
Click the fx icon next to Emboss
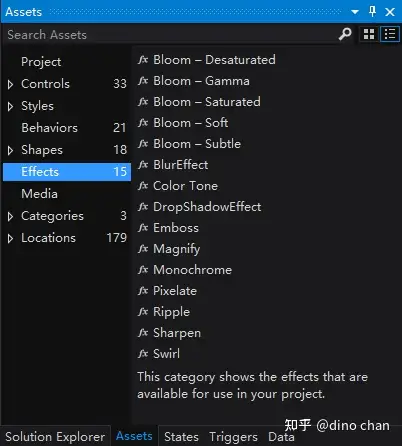click(x=143, y=228)
